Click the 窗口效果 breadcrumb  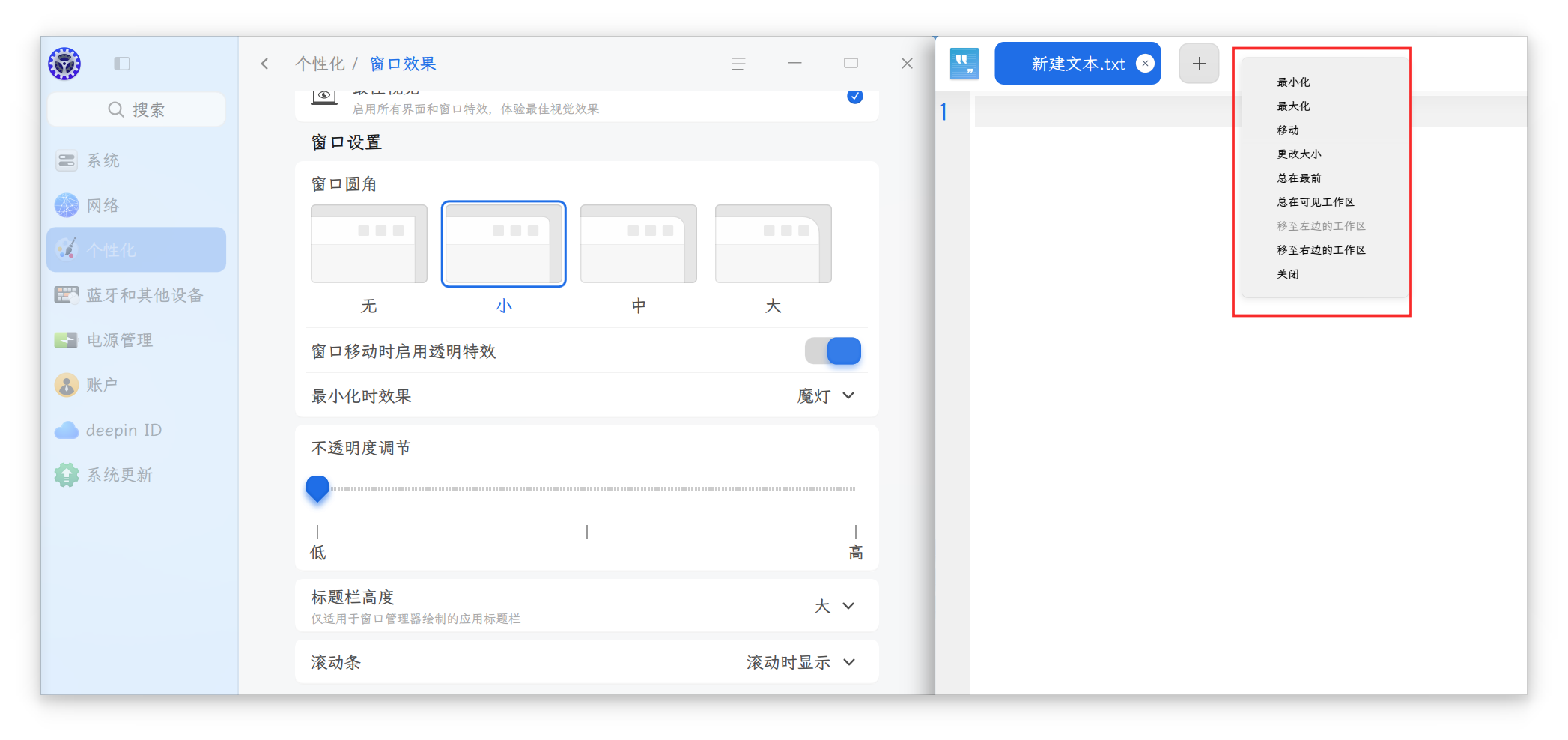click(403, 64)
